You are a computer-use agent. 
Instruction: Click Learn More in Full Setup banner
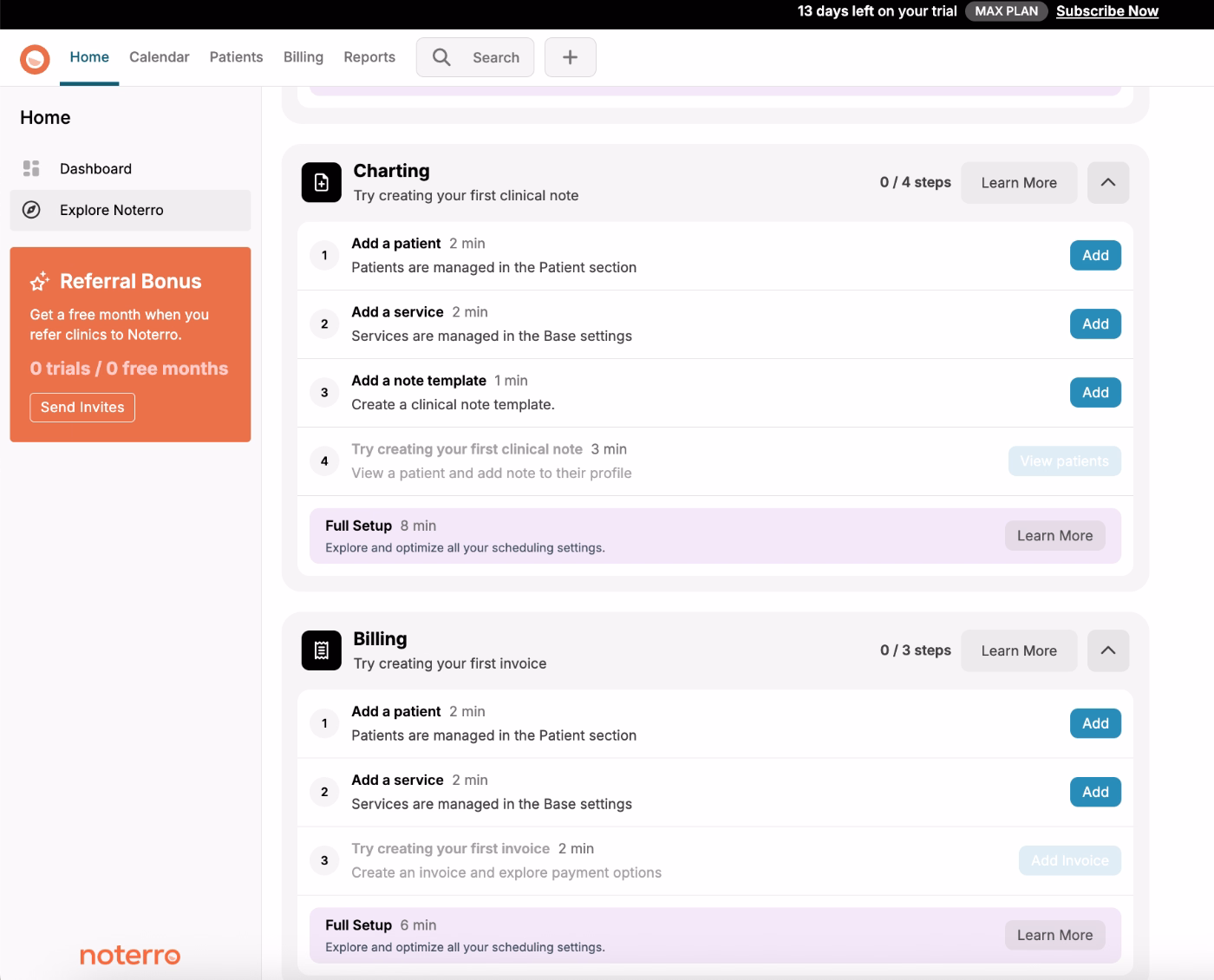[1054, 535]
